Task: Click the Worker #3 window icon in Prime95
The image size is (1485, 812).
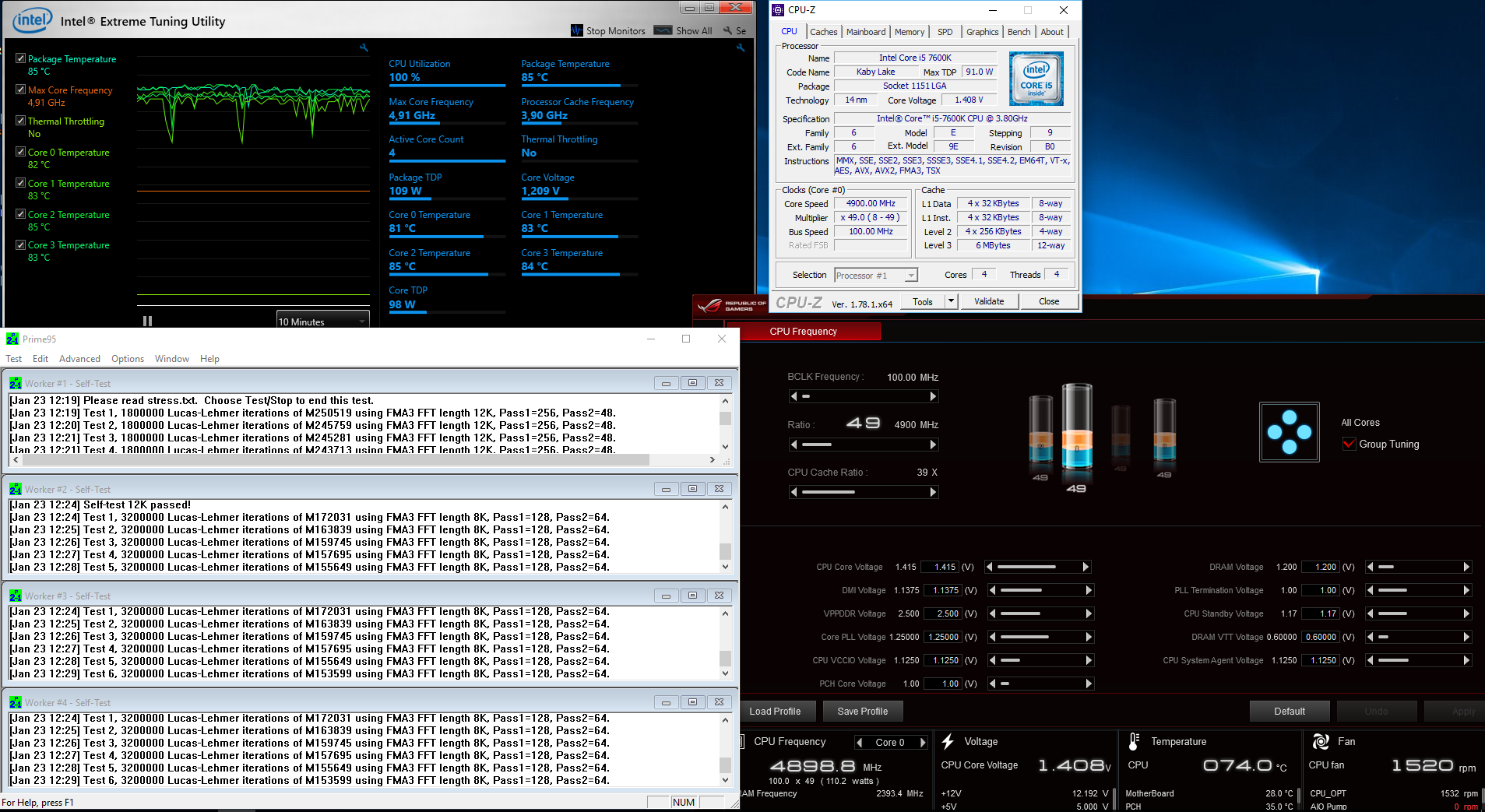Action: 16,596
